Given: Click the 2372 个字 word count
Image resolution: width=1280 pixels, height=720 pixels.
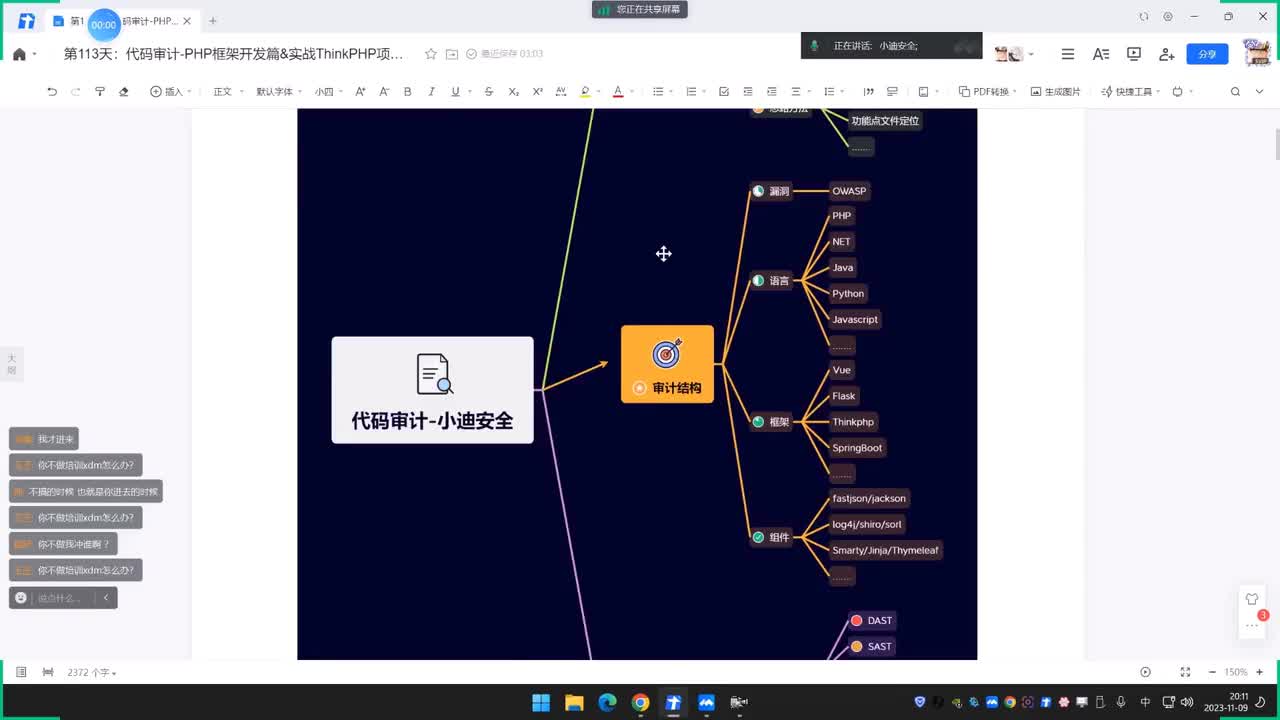Looking at the screenshot, I should point(91,673).
